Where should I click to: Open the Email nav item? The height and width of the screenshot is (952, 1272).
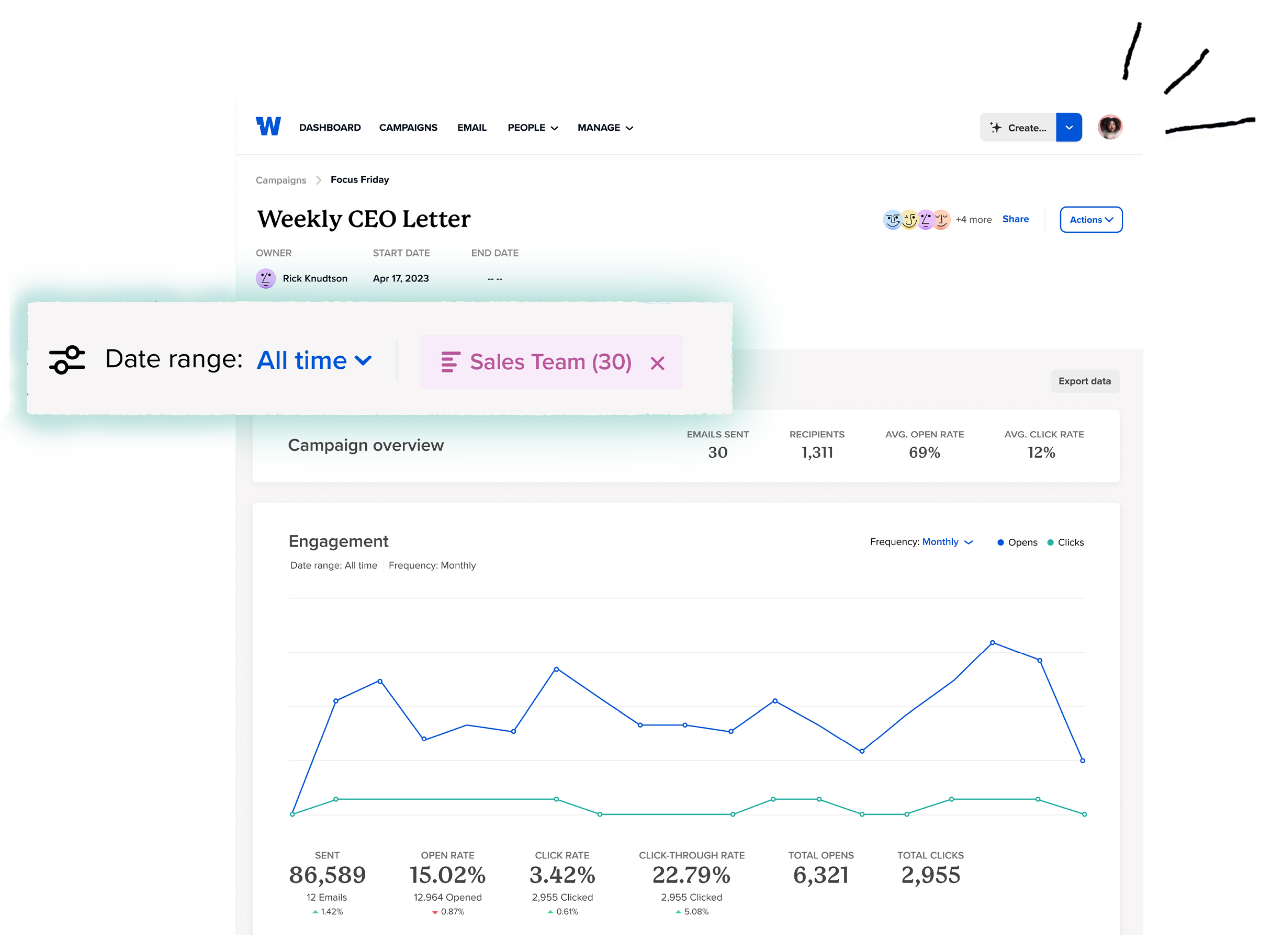click(471, 128)
